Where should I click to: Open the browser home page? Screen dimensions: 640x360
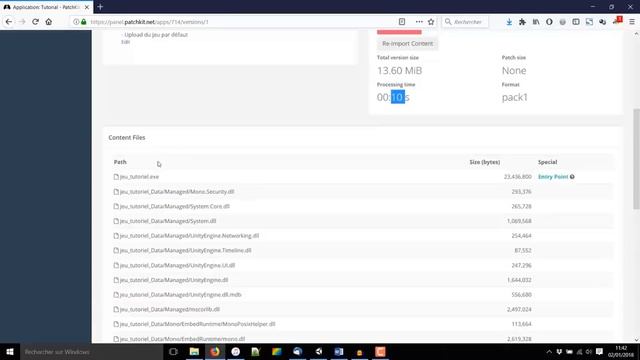pyautogui.click(x=49, y=22)
